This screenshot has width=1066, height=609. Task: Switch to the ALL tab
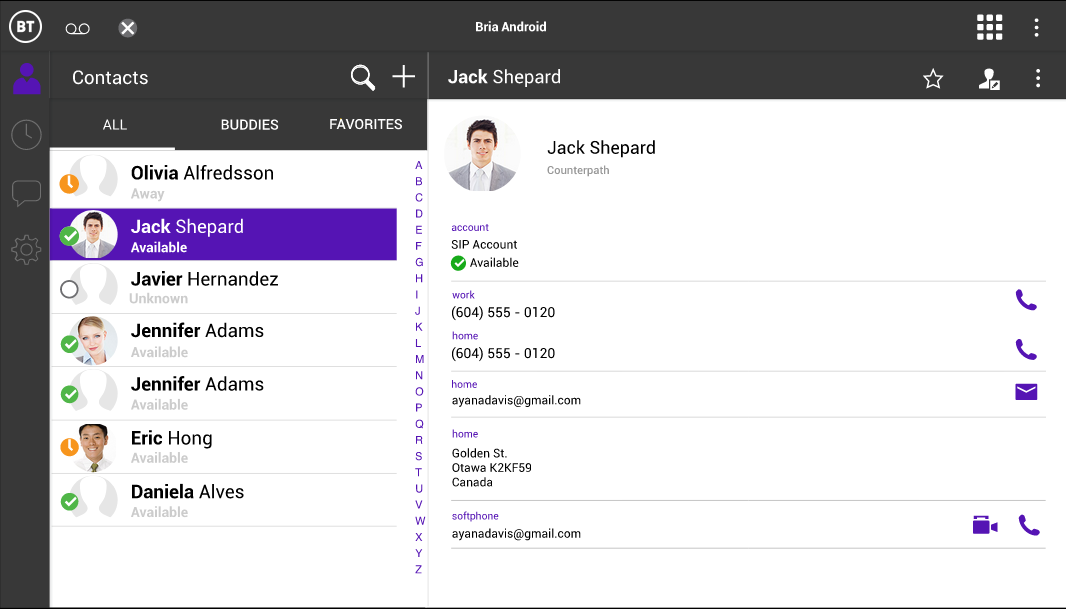pyautogui.click(x=114, y=125)
